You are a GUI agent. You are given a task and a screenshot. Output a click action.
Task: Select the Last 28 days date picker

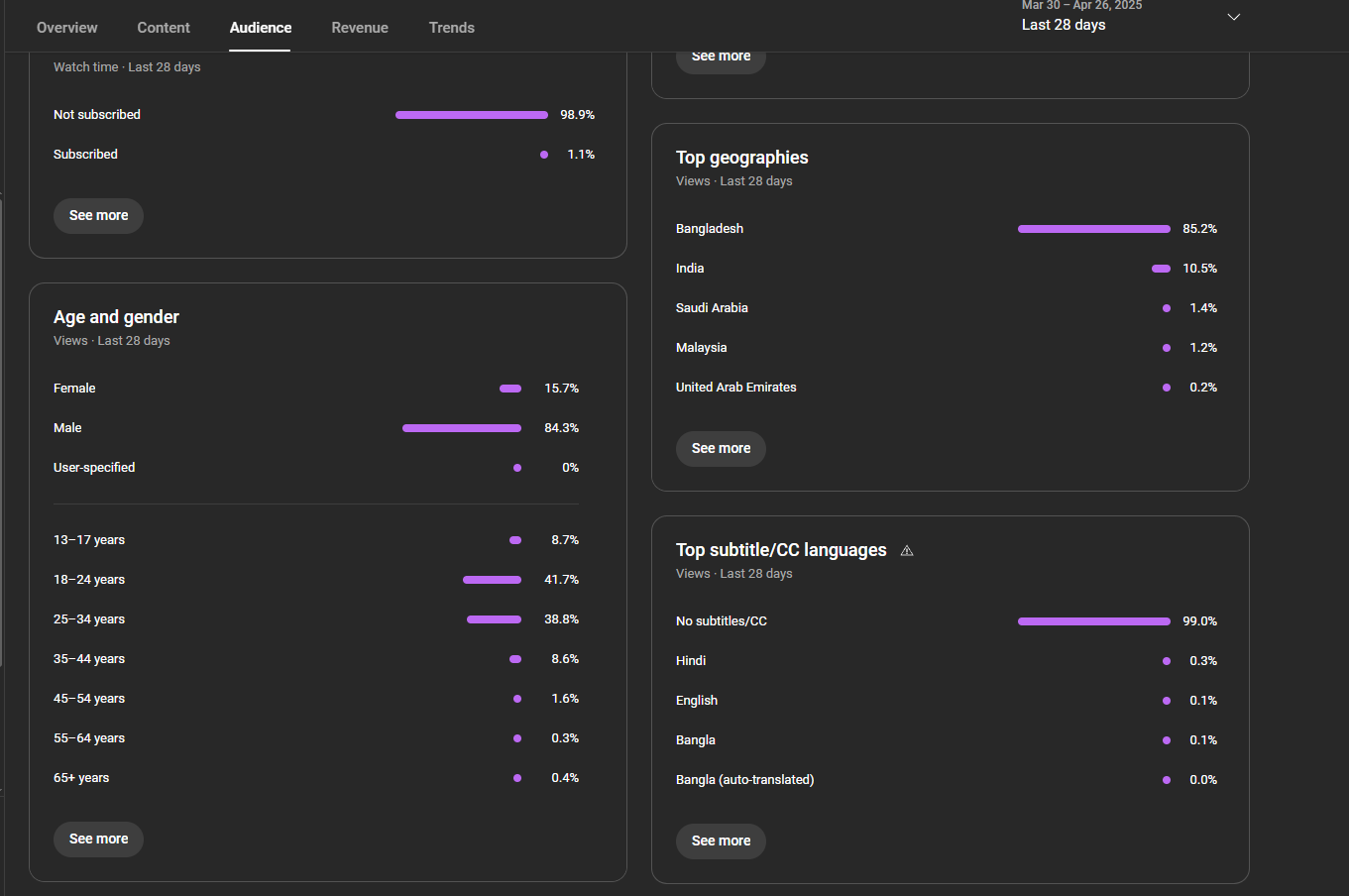point(1131,18)
